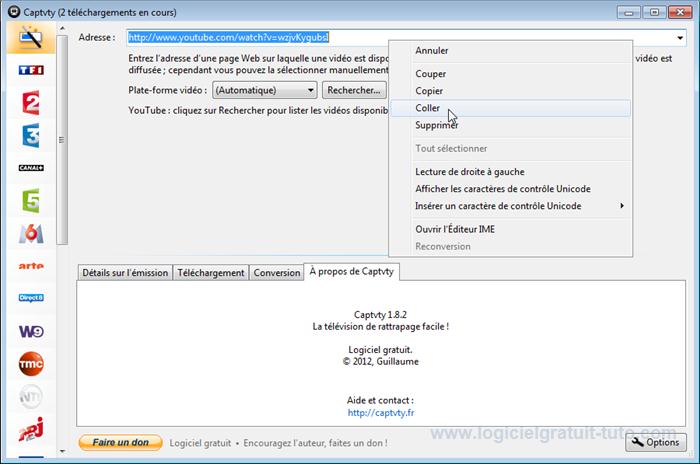
Task: Open the Options button
Action: tap(655, 442)
